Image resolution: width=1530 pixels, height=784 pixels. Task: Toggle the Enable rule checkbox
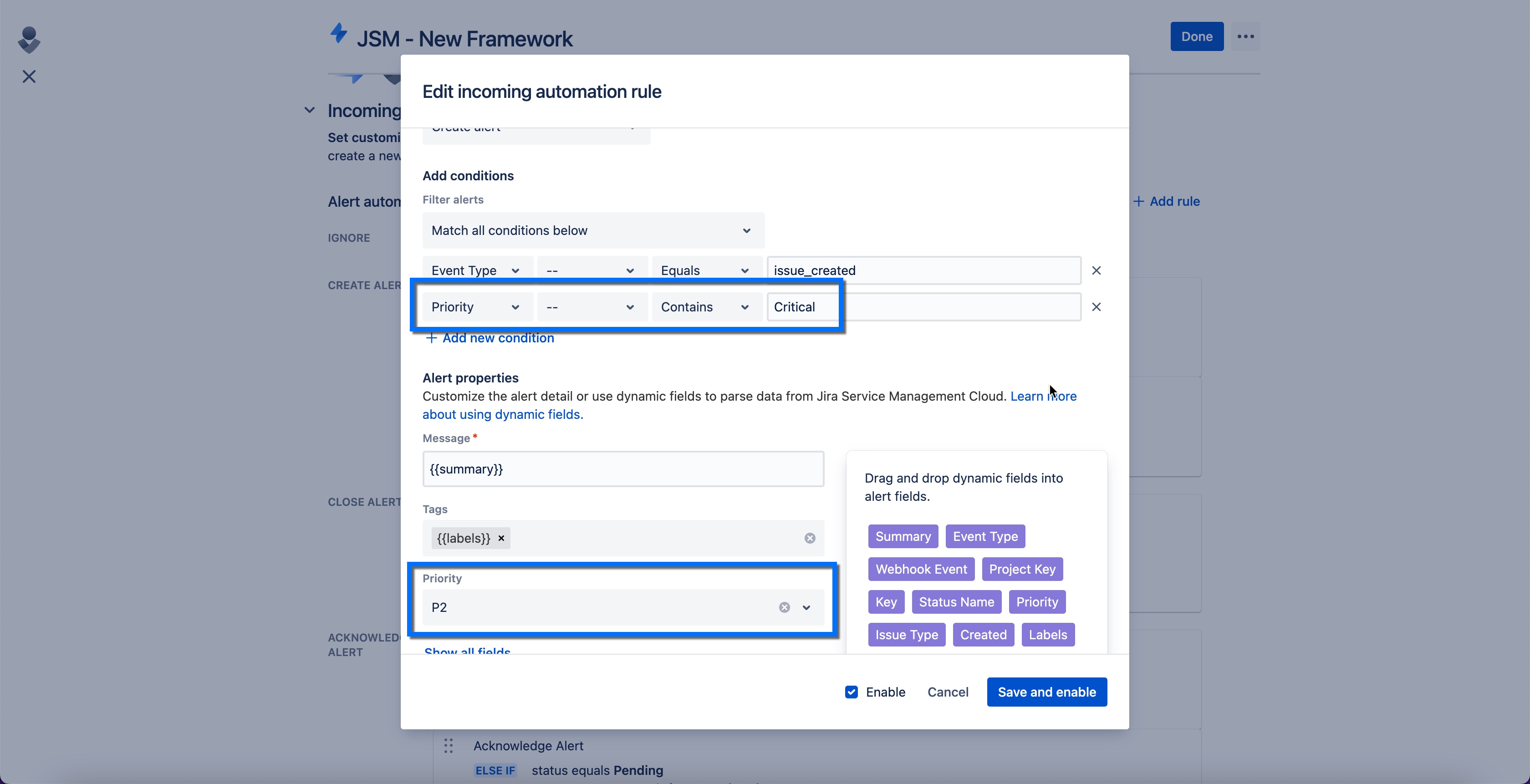[850, 691]
